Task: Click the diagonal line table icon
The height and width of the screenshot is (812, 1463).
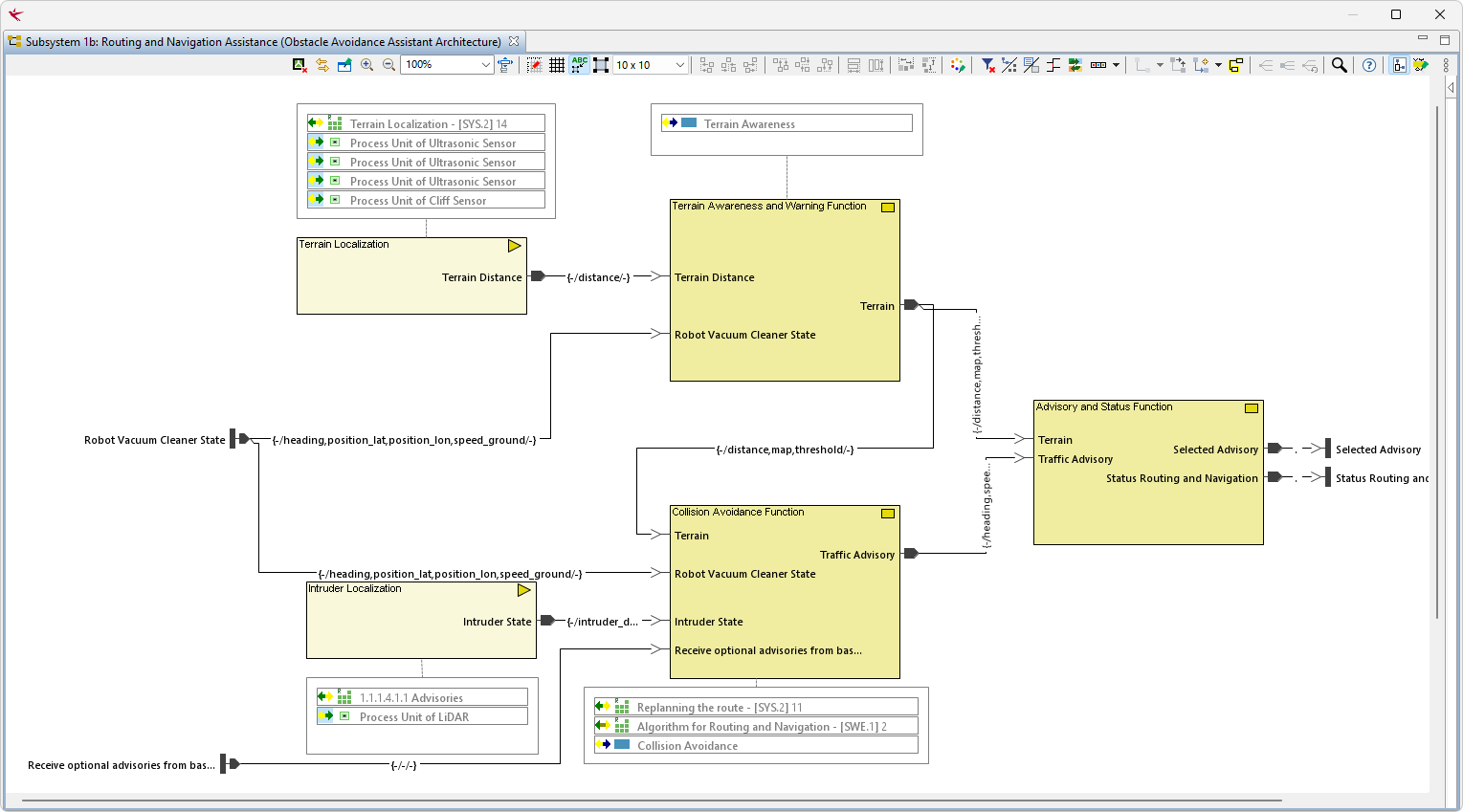Action: tap(1031, 65)
